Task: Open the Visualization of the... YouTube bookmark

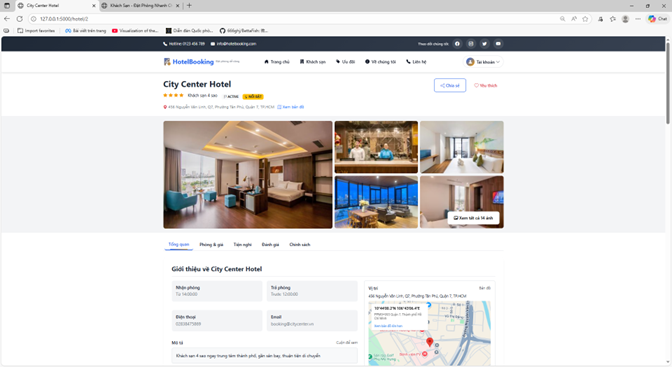Action: coord(135,30)
